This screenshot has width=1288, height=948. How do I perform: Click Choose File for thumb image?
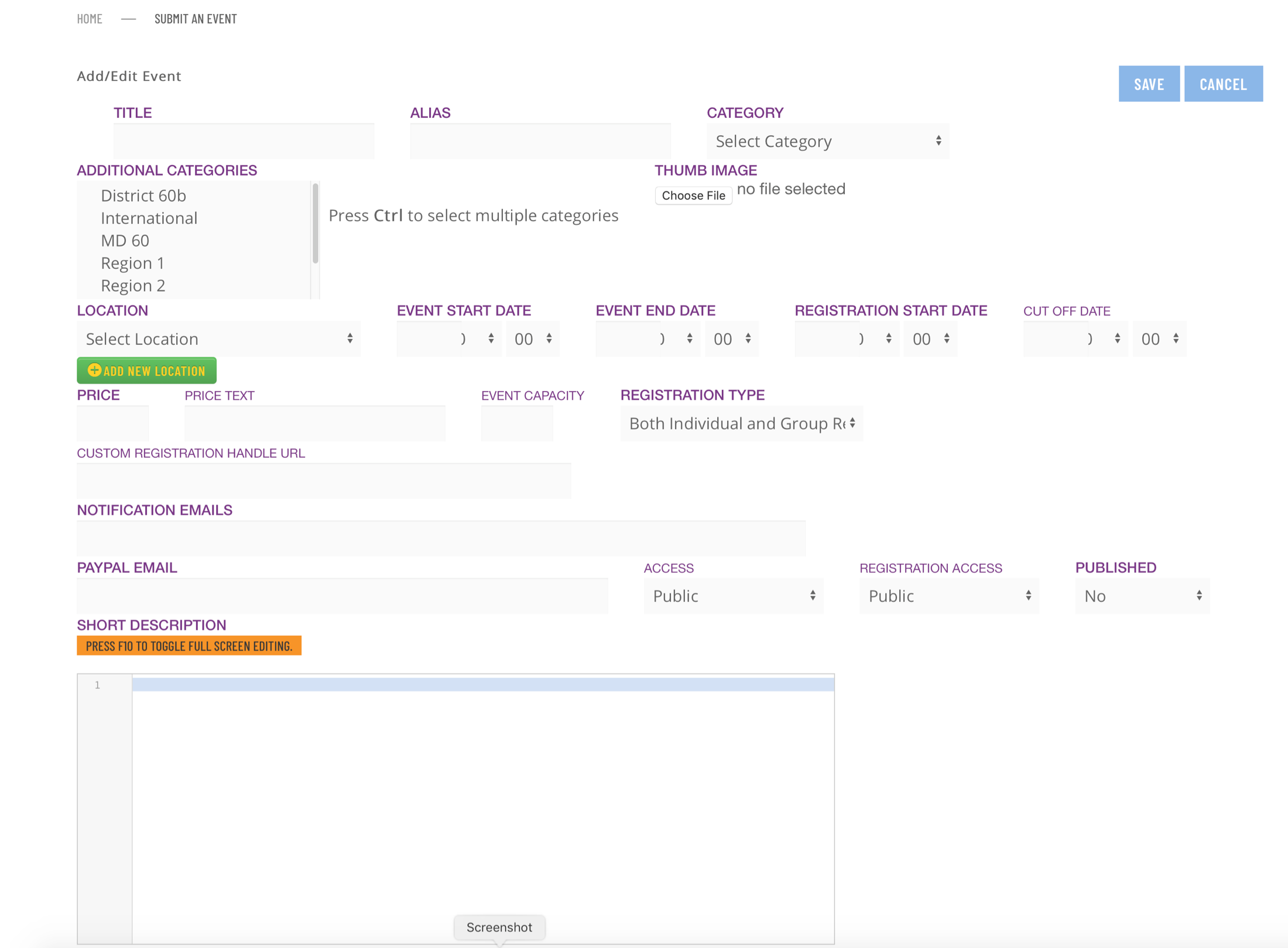693,196
